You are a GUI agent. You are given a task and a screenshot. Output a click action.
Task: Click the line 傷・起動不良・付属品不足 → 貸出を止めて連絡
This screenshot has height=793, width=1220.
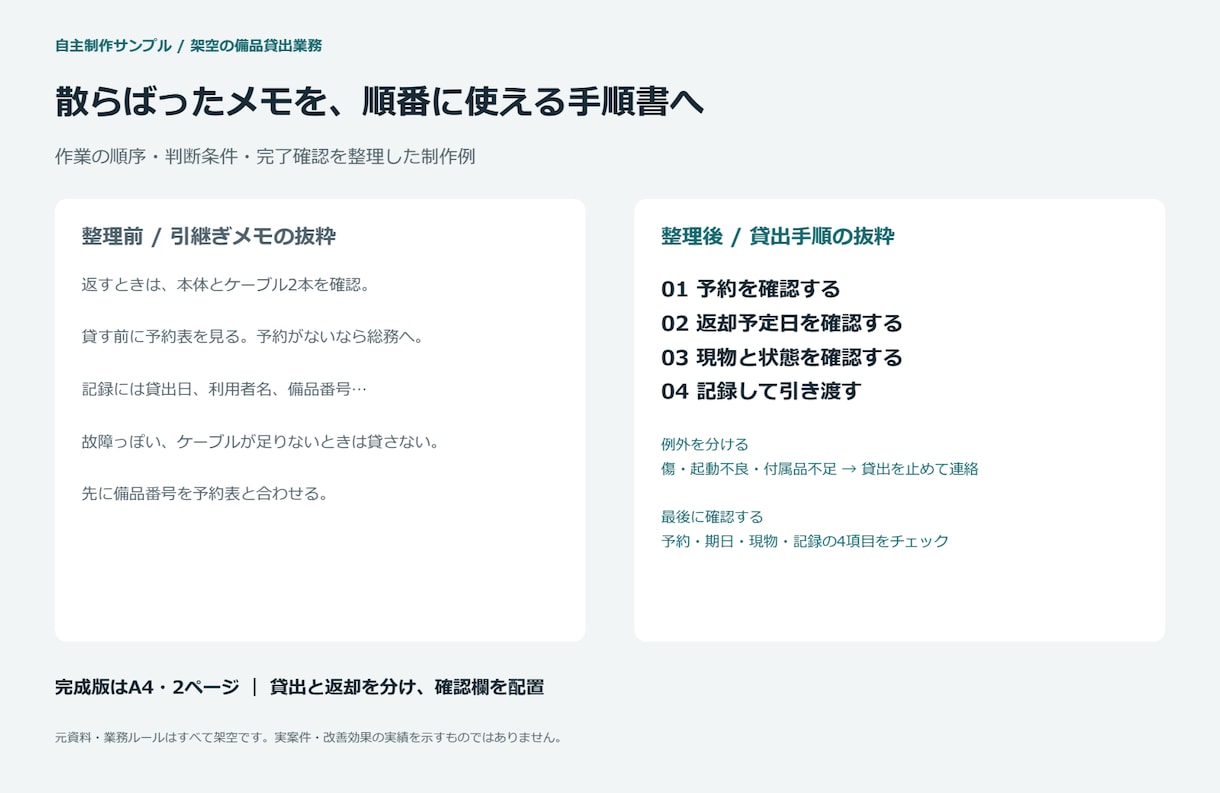(x=820, y=469)
